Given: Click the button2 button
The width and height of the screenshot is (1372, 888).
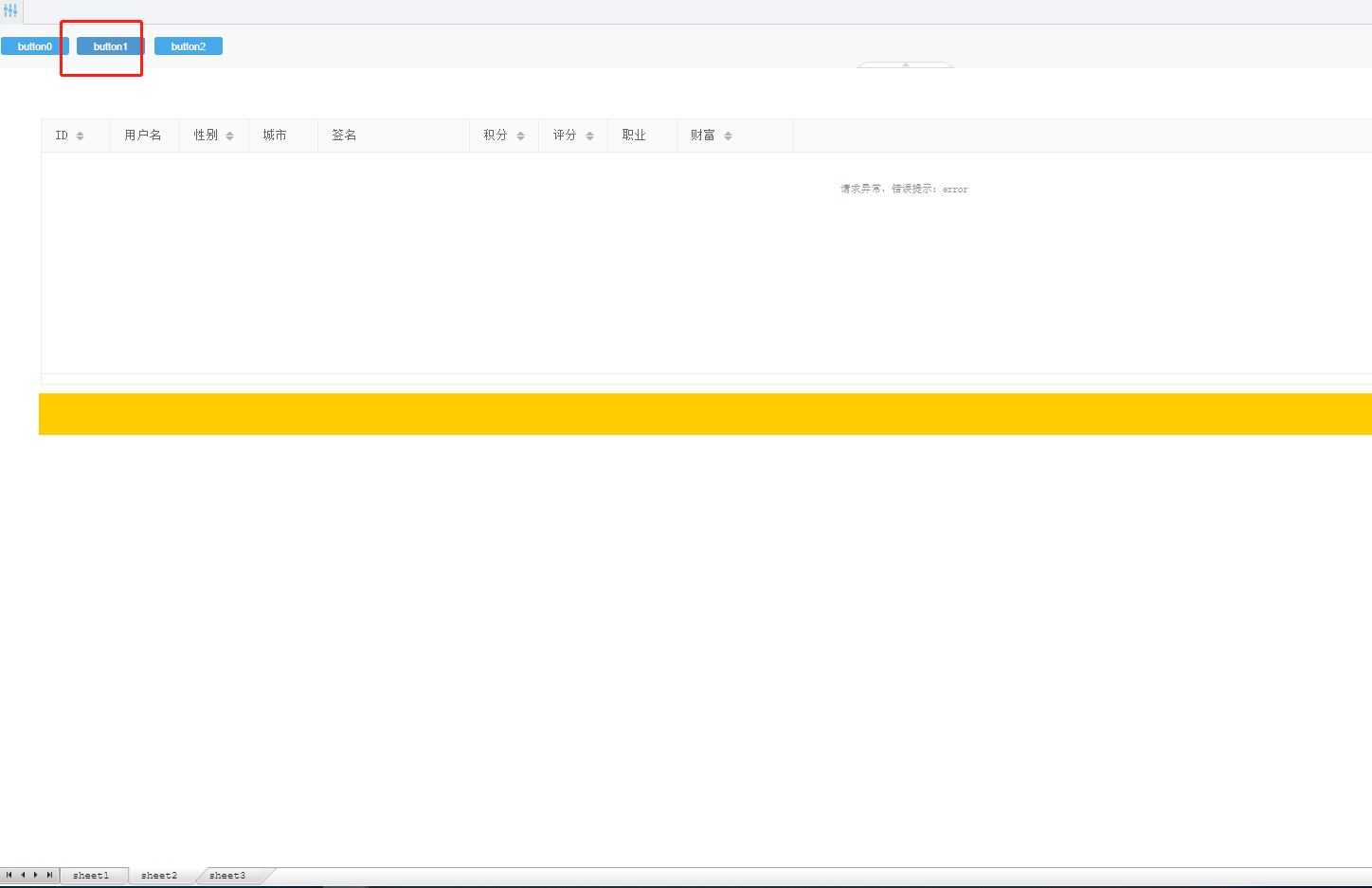Looking at the screenshot, I should 189,46.
